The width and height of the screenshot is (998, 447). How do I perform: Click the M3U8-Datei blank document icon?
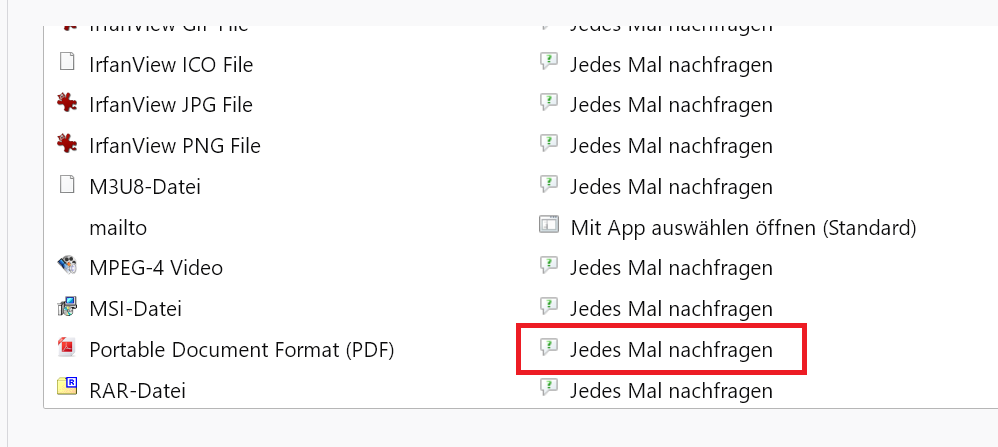tap(67, 185)
